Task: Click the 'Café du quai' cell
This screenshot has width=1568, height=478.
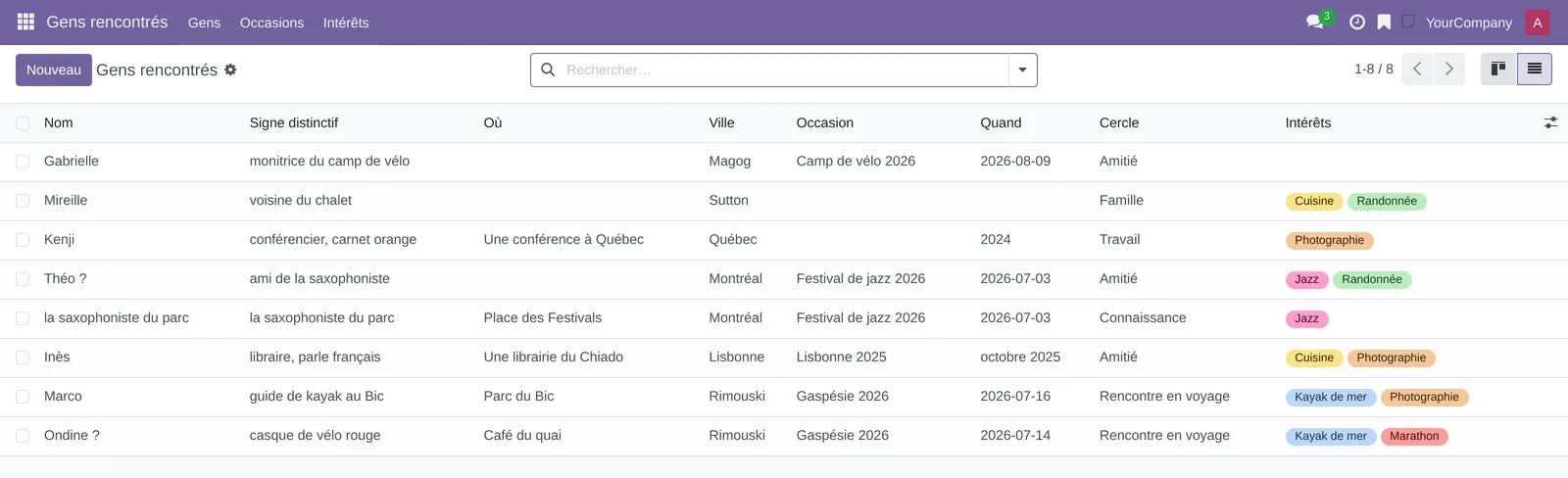Action: tap(522, 436)
